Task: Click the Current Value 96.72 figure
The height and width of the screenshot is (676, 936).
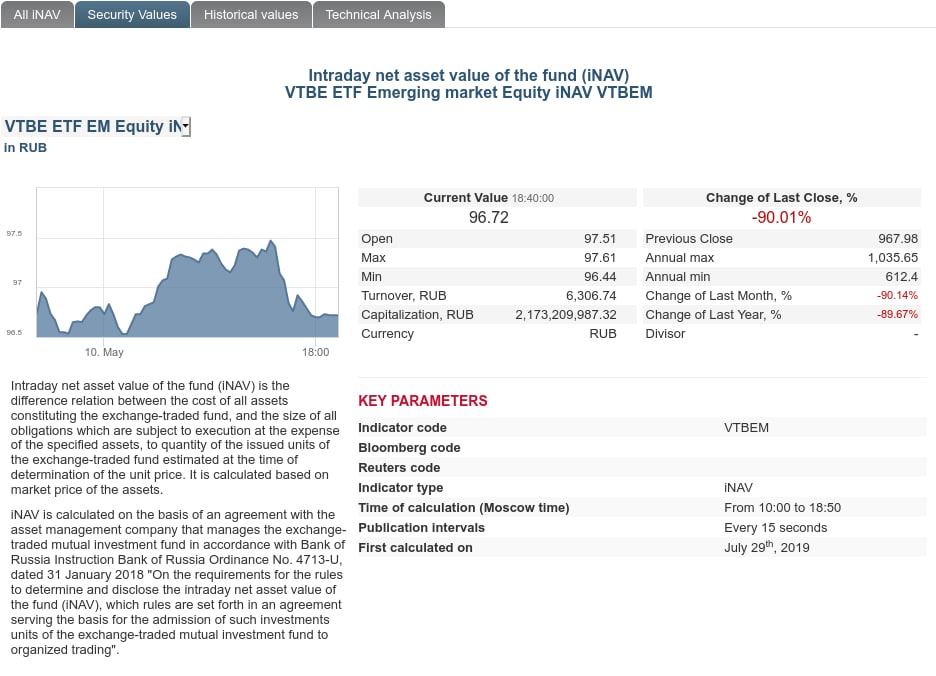Action: [x=488, y=217]
